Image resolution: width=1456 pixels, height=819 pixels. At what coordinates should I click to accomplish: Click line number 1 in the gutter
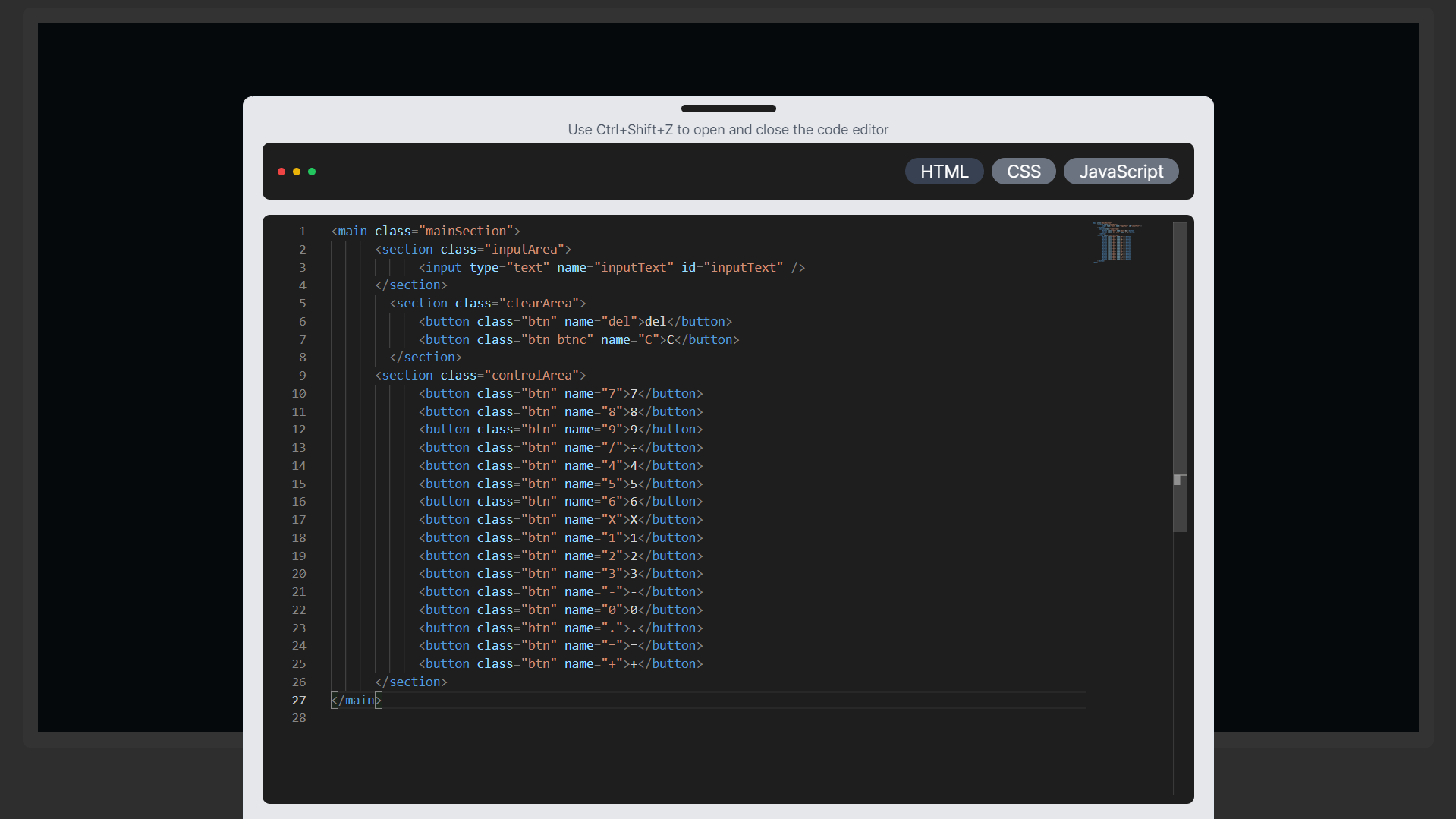tap(302, 231)
